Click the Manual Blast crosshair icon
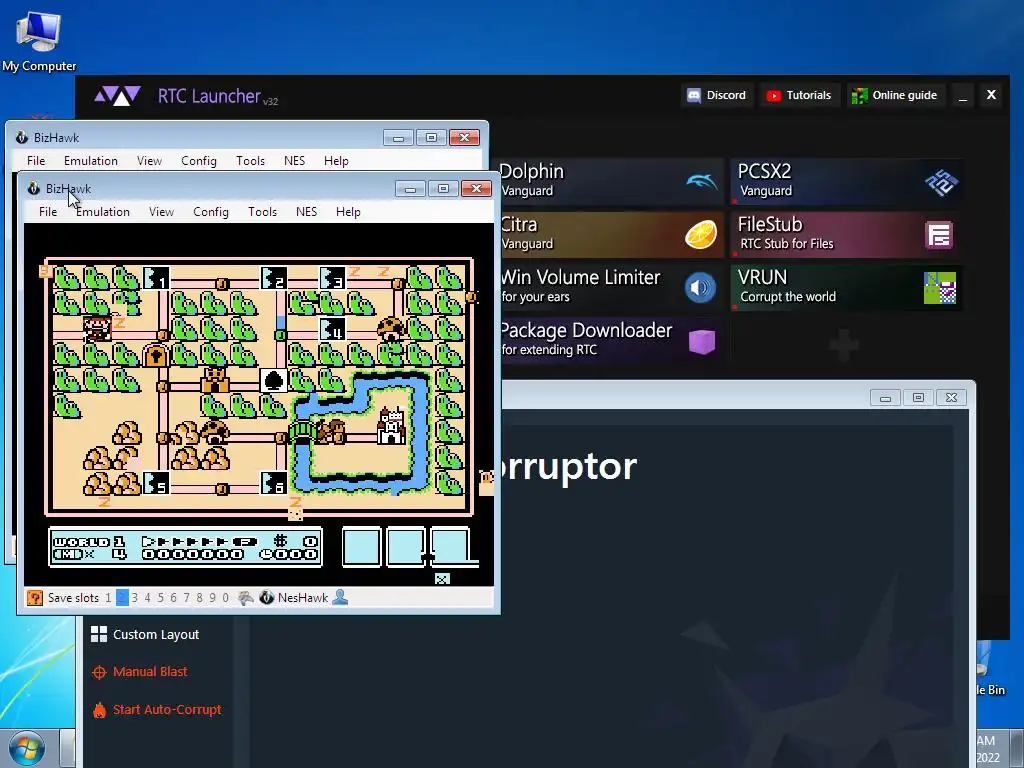Screen dimensions: 1024x768 click(99, 672)
